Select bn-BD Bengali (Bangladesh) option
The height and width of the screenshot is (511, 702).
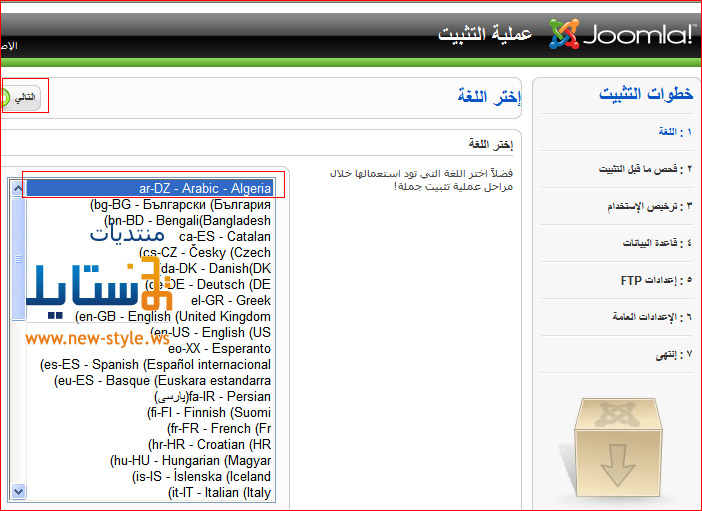pyautogui.click(x=149, y=220)
